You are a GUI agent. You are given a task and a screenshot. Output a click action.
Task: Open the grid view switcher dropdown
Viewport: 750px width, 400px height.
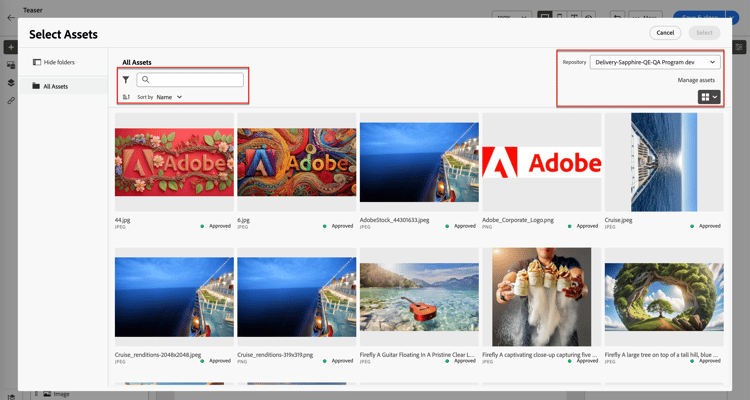709,97
